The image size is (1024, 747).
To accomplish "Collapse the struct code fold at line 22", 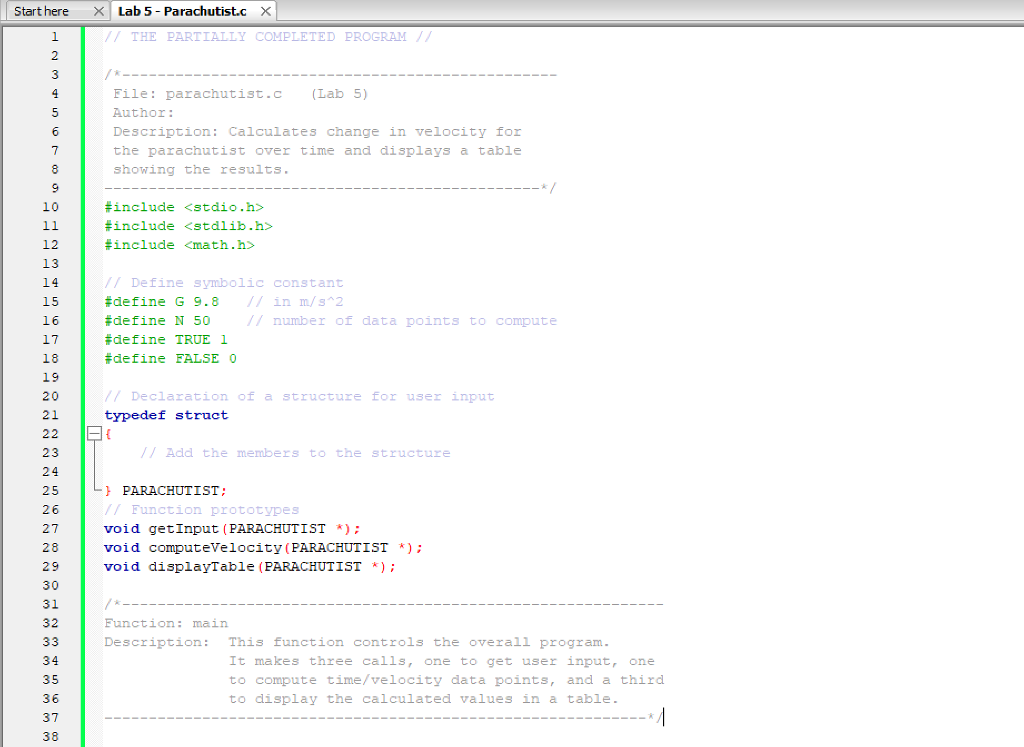I will [x=93, y=434].
